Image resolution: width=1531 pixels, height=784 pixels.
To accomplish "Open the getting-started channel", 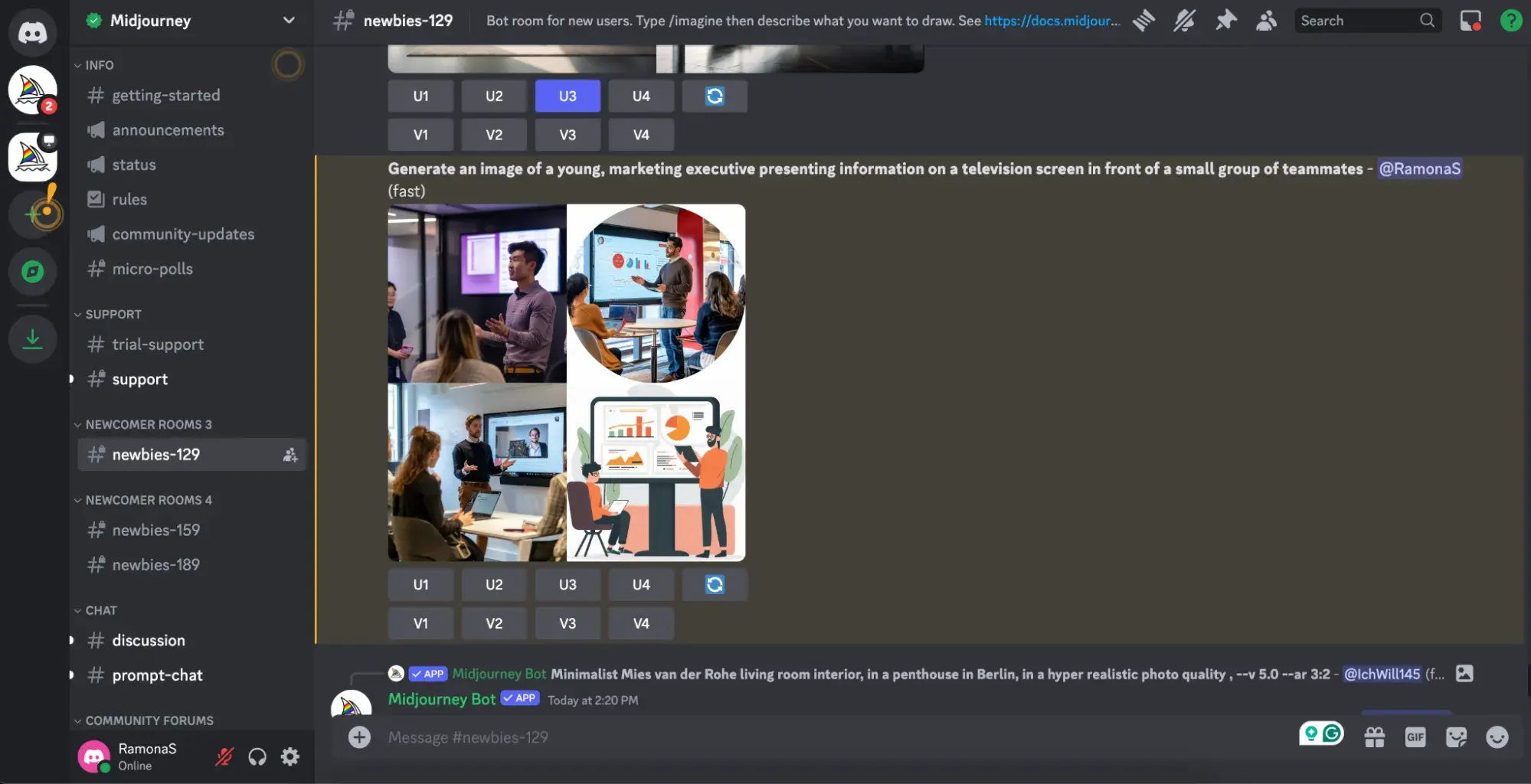I will 191,96.
